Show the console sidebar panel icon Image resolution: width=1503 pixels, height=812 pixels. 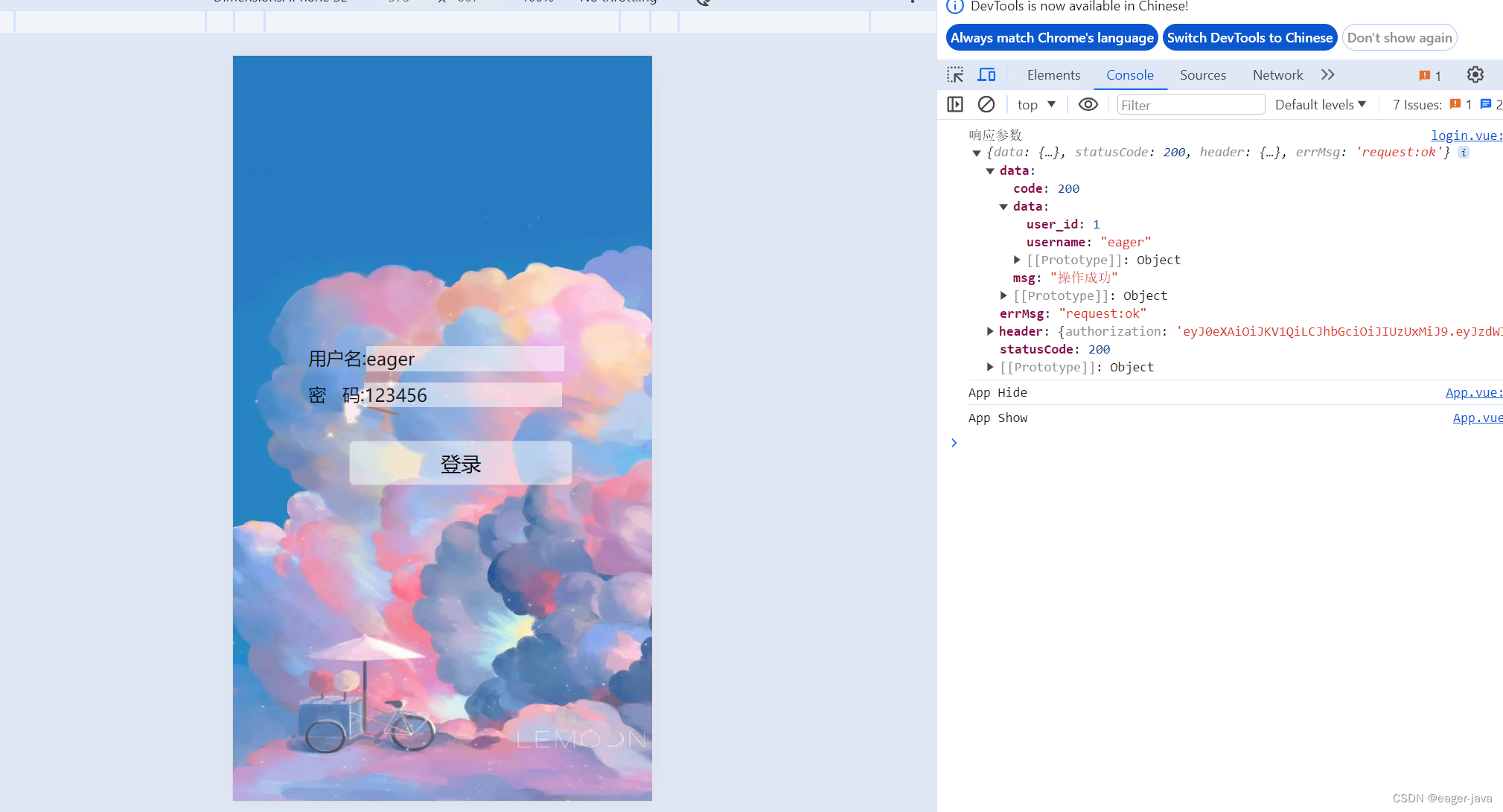point(955,105)
